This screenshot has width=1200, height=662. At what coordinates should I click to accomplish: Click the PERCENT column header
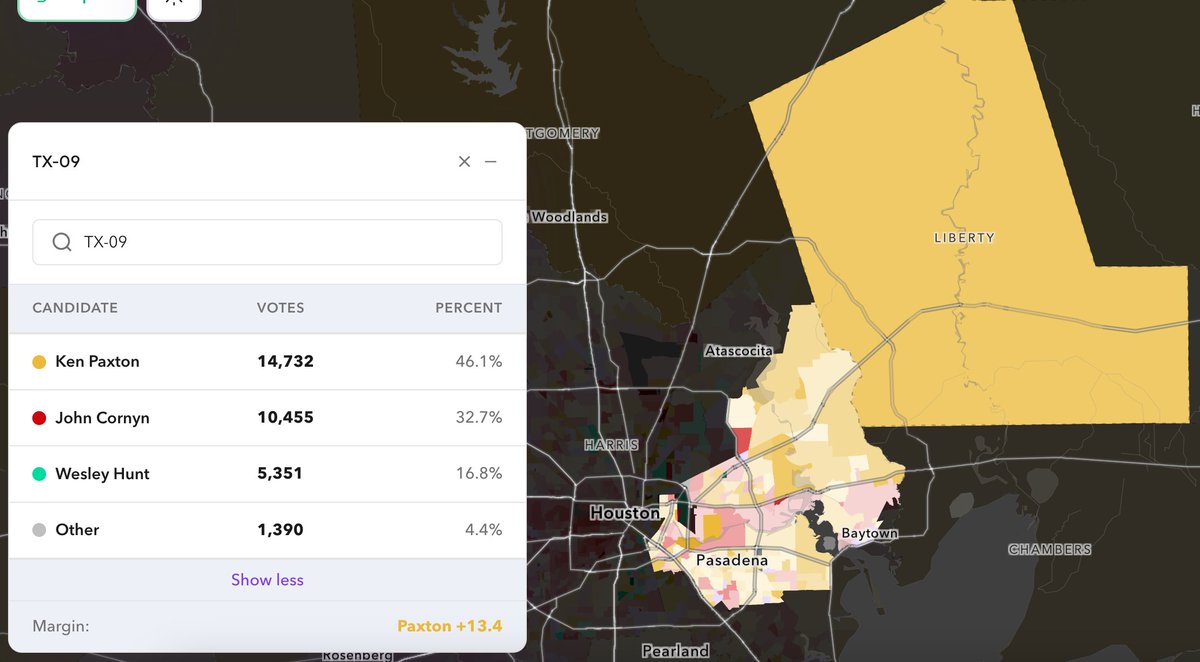(468, 308)
